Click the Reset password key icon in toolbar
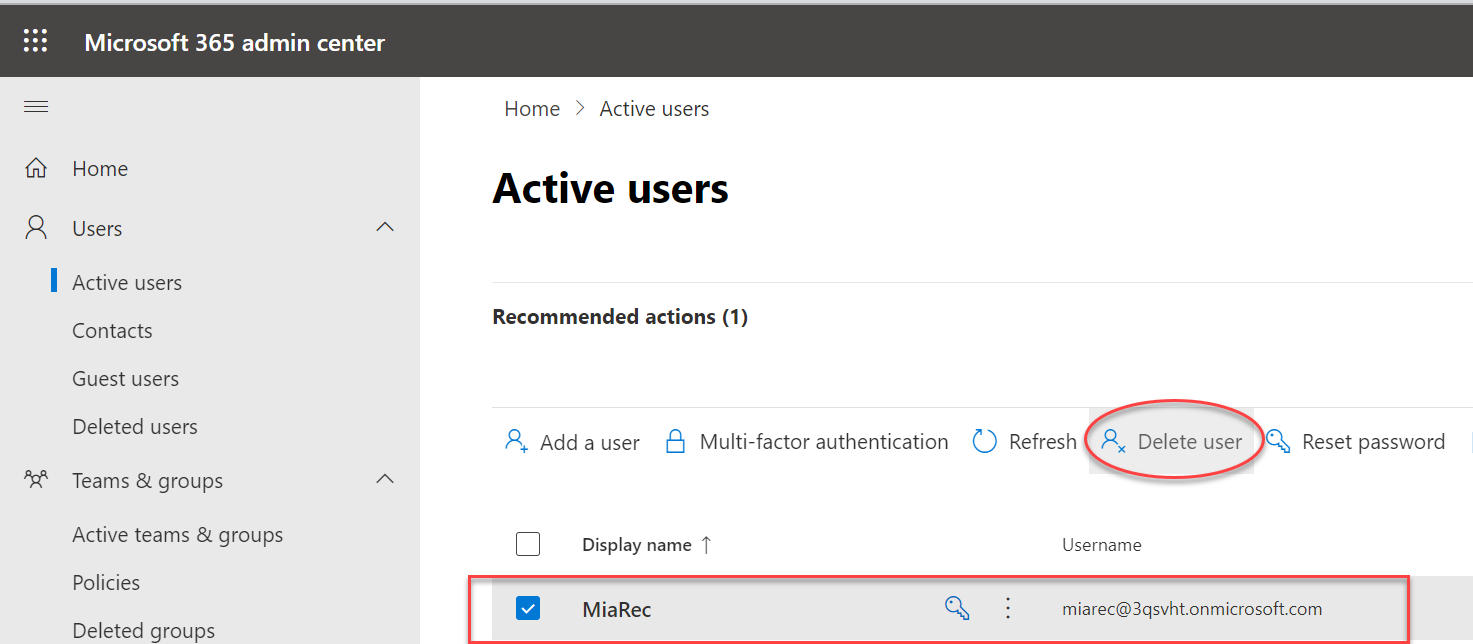The image size is (1473, 644). [1278, 441]
